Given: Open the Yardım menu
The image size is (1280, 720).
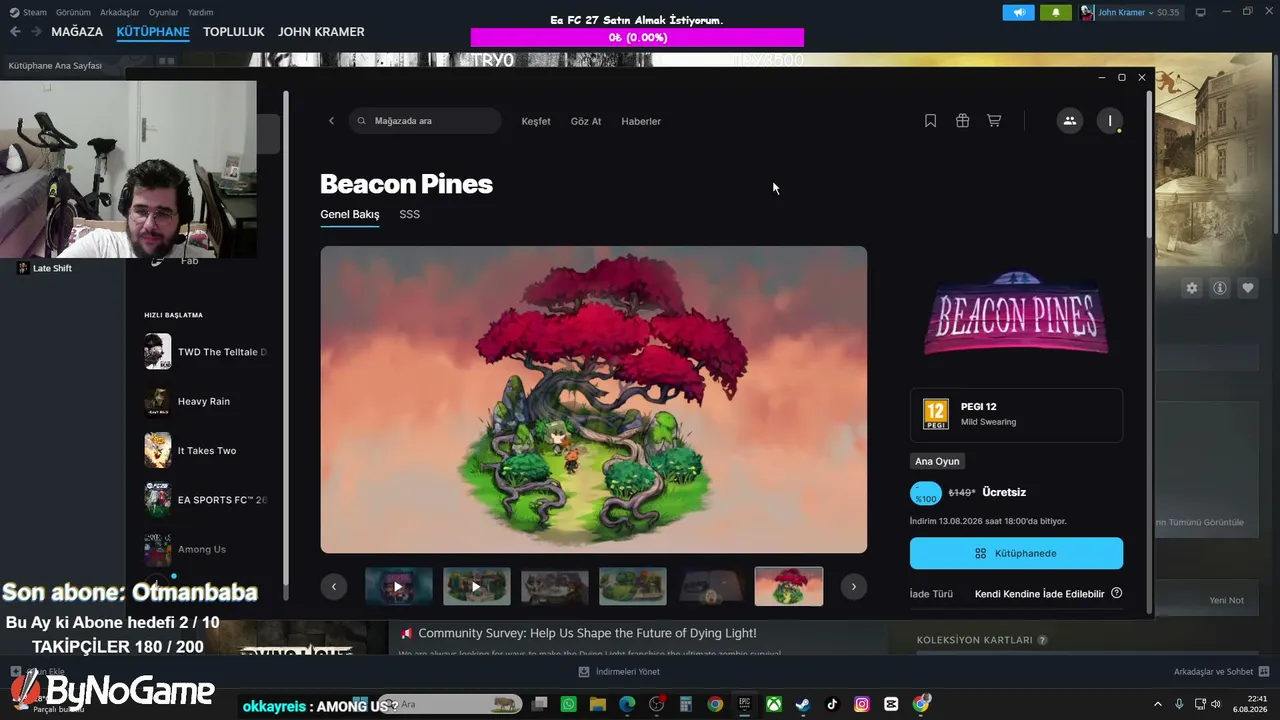Looking at the screenshot, I should point(200,13).
